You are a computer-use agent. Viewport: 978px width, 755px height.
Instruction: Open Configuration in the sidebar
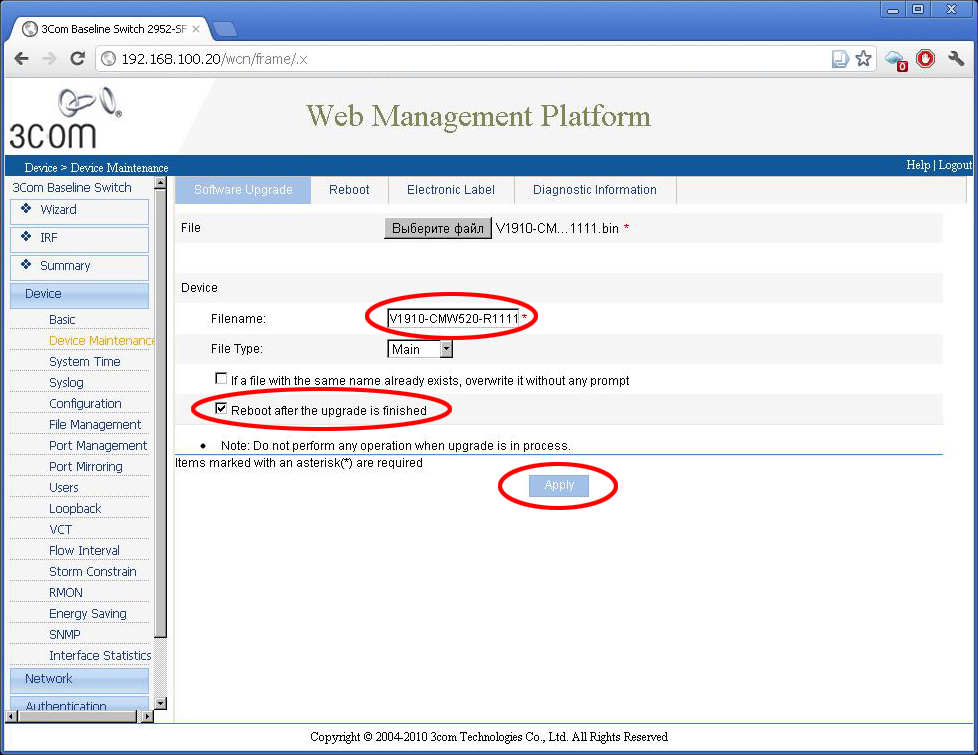click(x=85, y=404)
